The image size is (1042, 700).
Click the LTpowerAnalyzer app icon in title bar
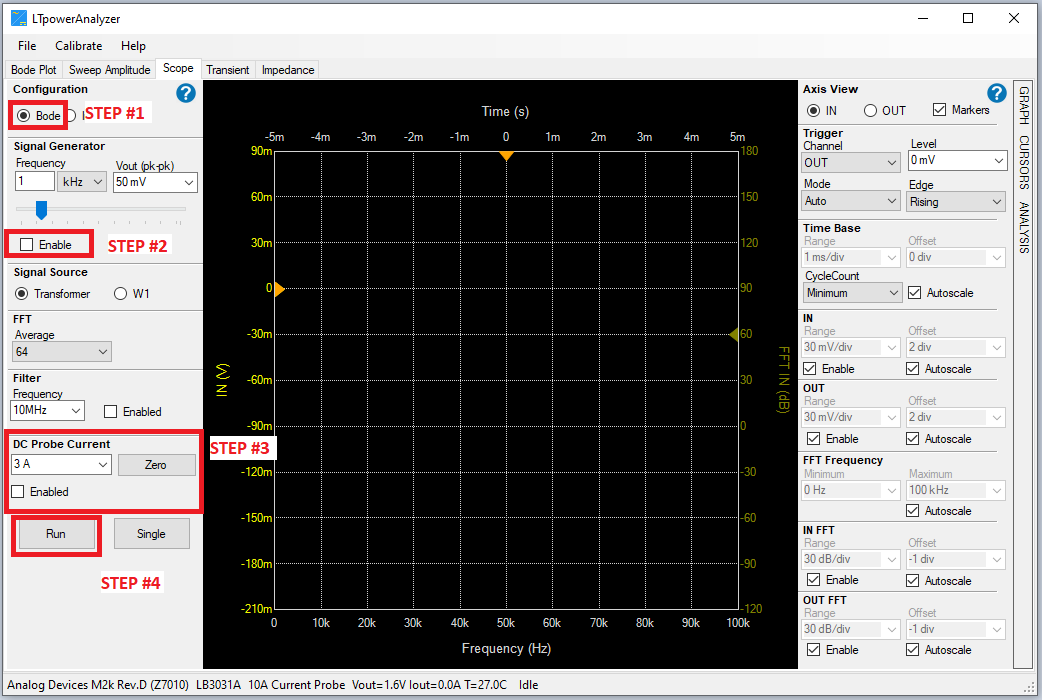point(18,18)
